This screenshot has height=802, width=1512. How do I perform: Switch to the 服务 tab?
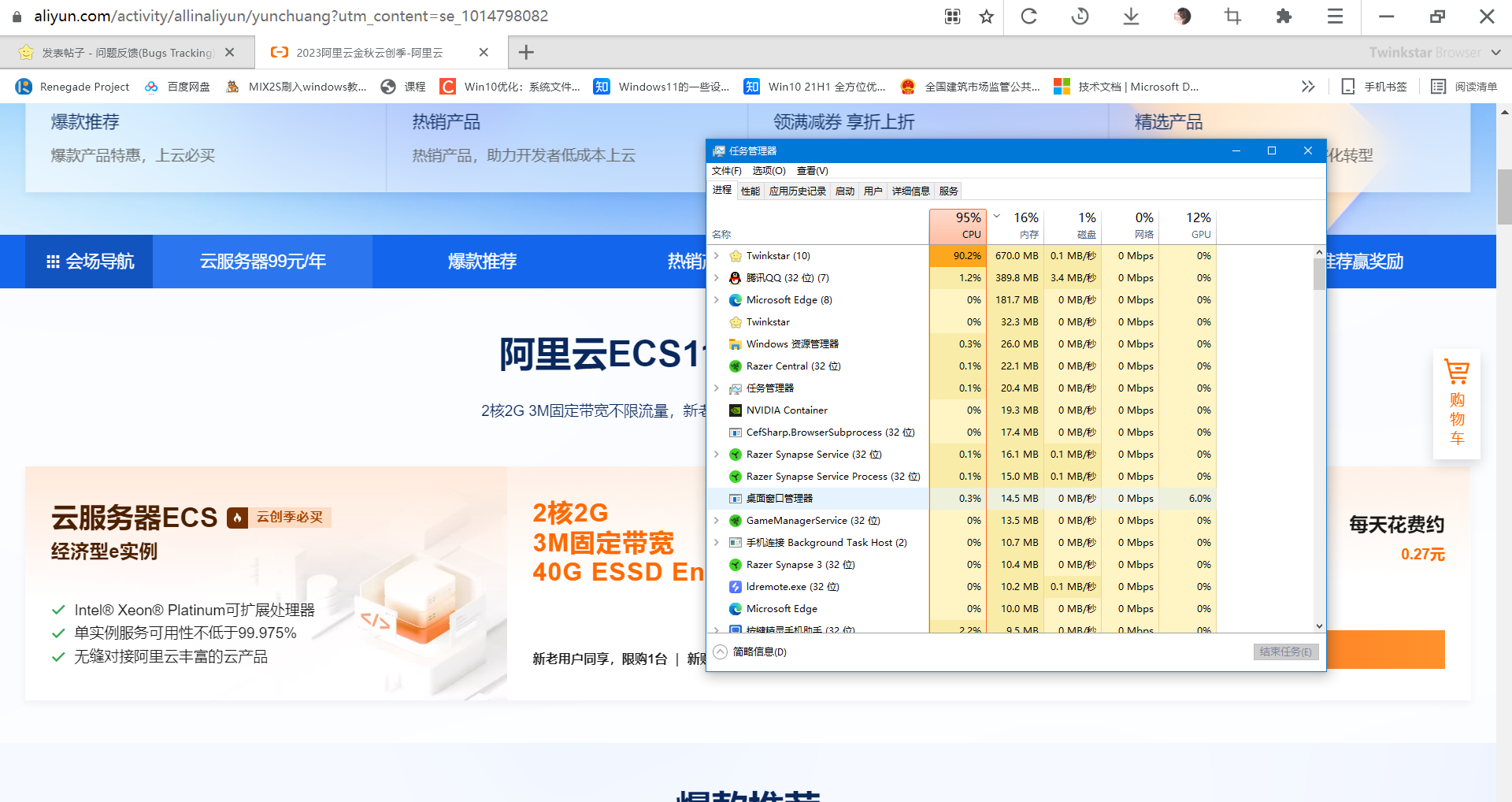coord(949,191)
